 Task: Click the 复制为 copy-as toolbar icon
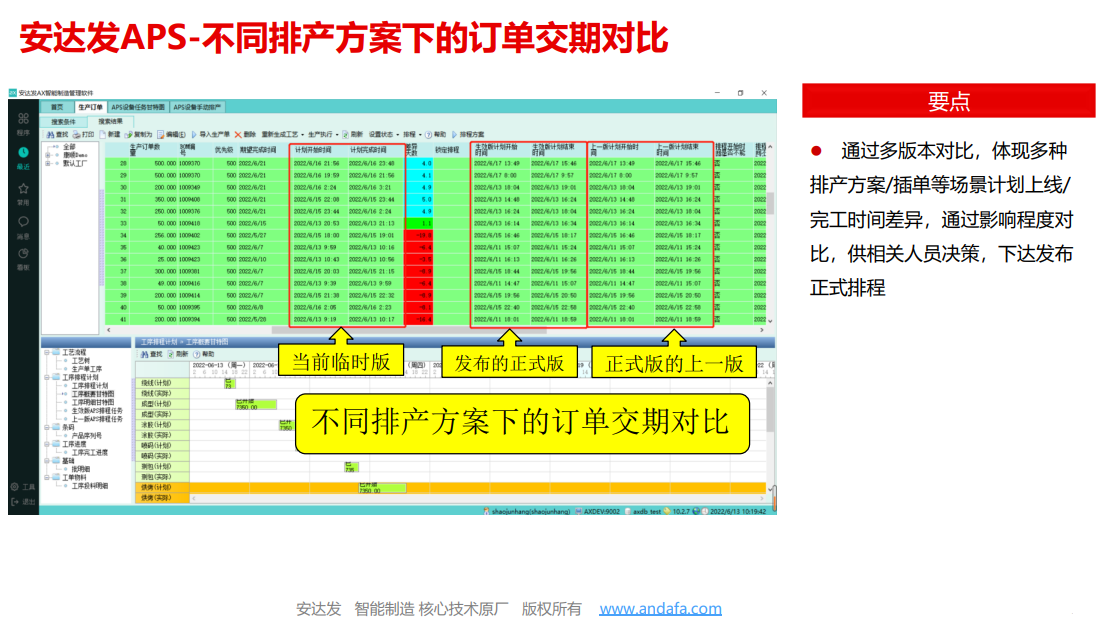click(128, 135)
